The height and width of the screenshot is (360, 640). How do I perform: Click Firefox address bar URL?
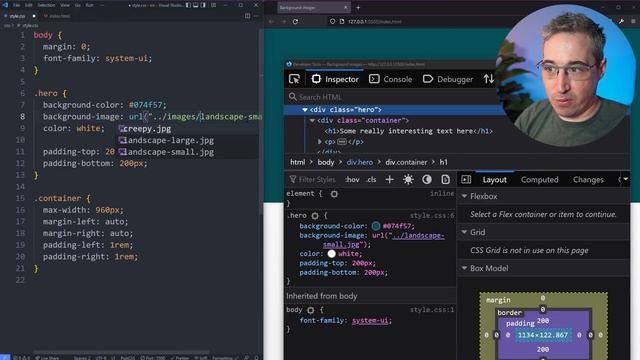click(x=374, y=22)
